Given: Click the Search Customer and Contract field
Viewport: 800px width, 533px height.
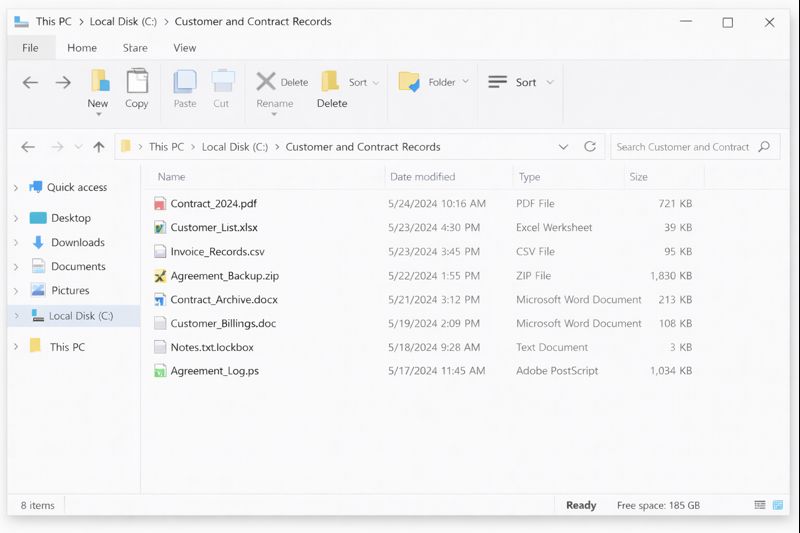Looking at the screenshot, I should coord(682,147).
